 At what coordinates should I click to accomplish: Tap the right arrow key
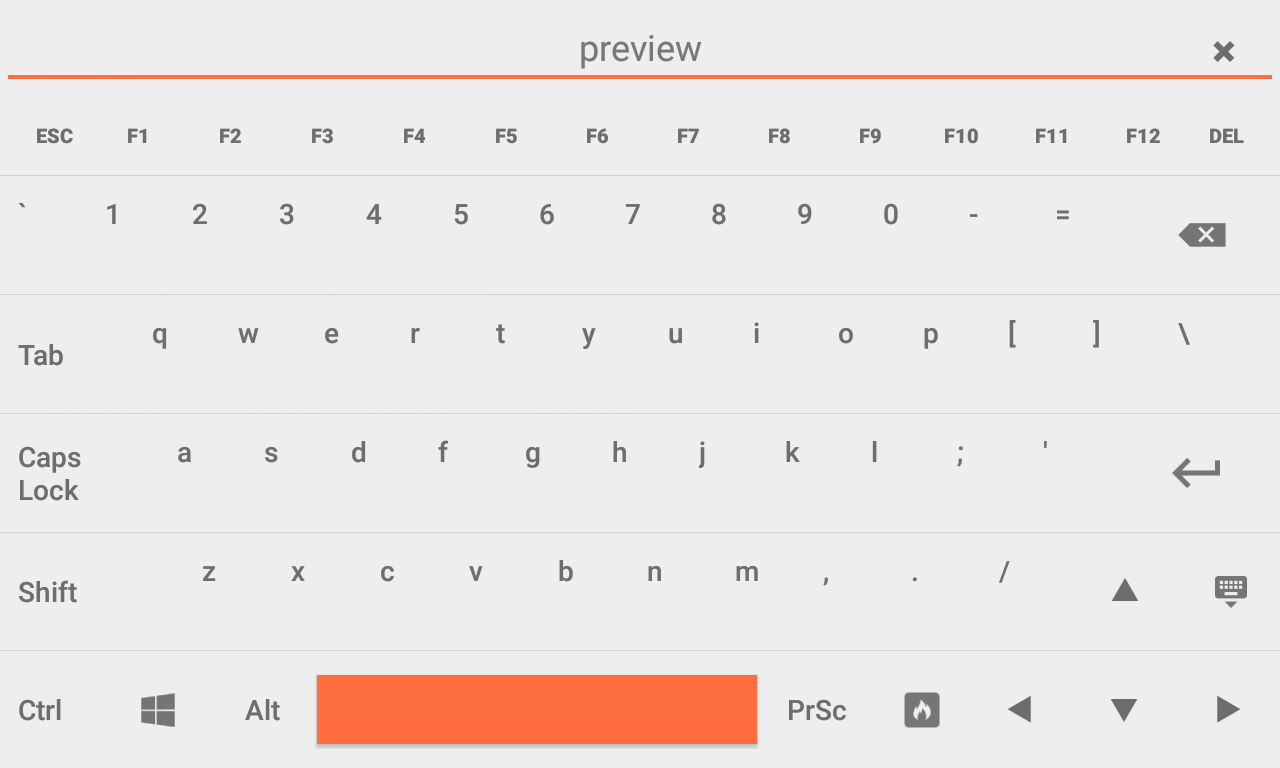click(x=1228, y=710)
